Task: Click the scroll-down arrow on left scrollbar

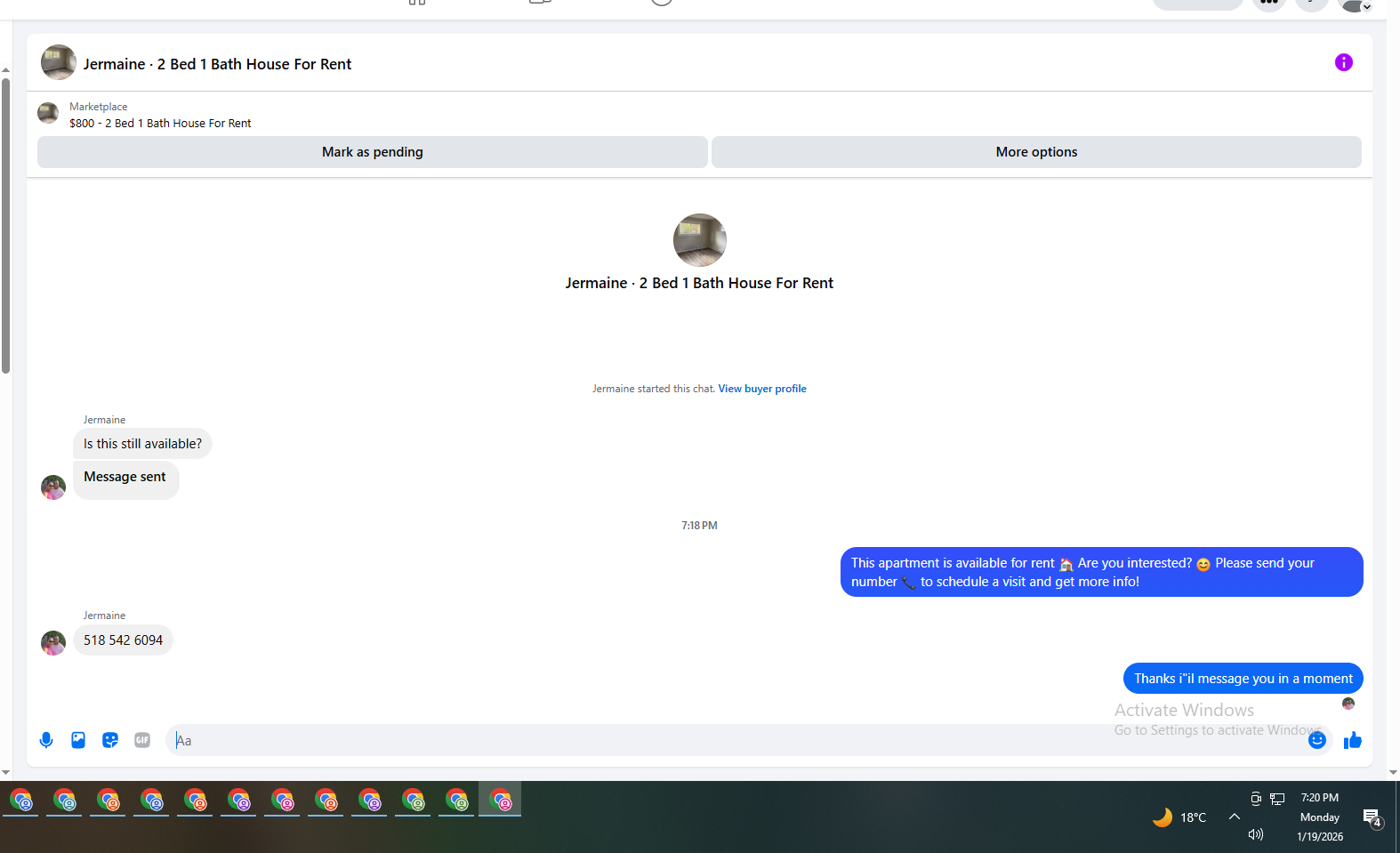Action: point(5,773)
